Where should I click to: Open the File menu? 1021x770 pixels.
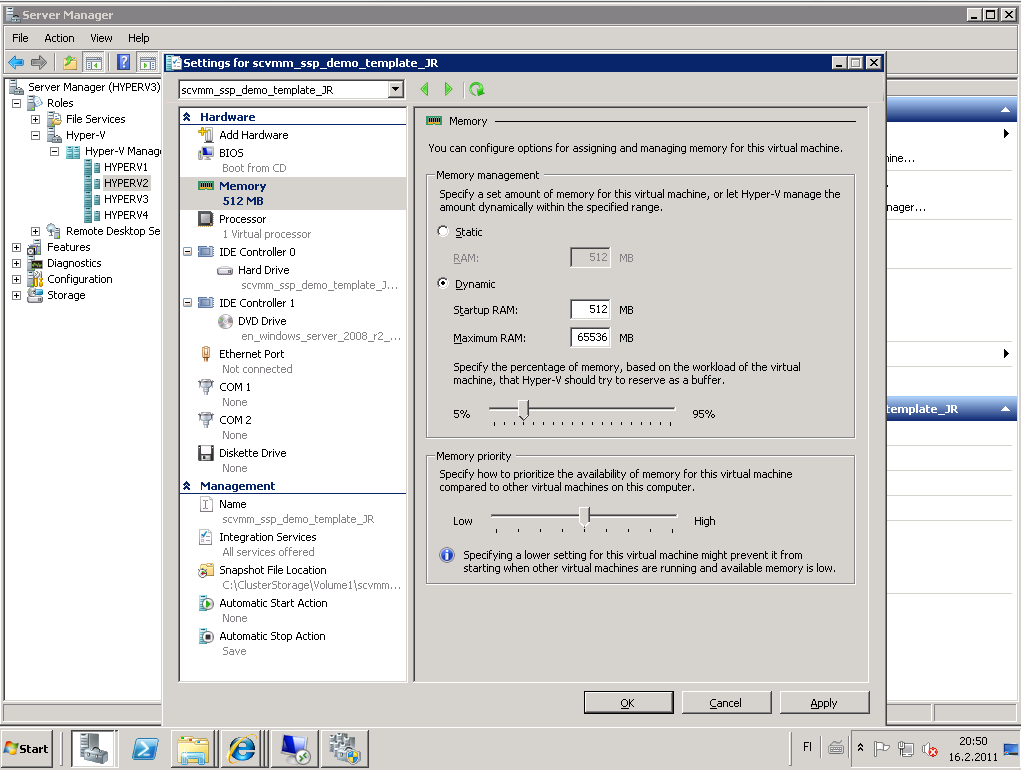(20, 38)
